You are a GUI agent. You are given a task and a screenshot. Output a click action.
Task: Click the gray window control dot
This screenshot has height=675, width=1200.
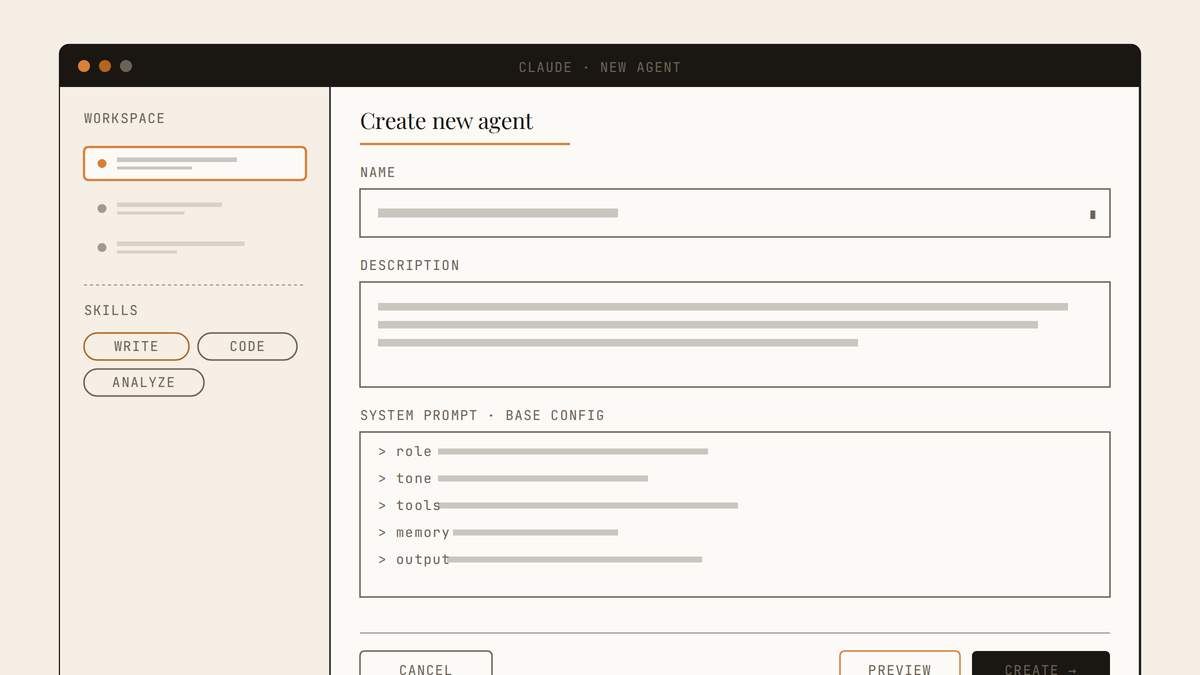tap(126, 66)
